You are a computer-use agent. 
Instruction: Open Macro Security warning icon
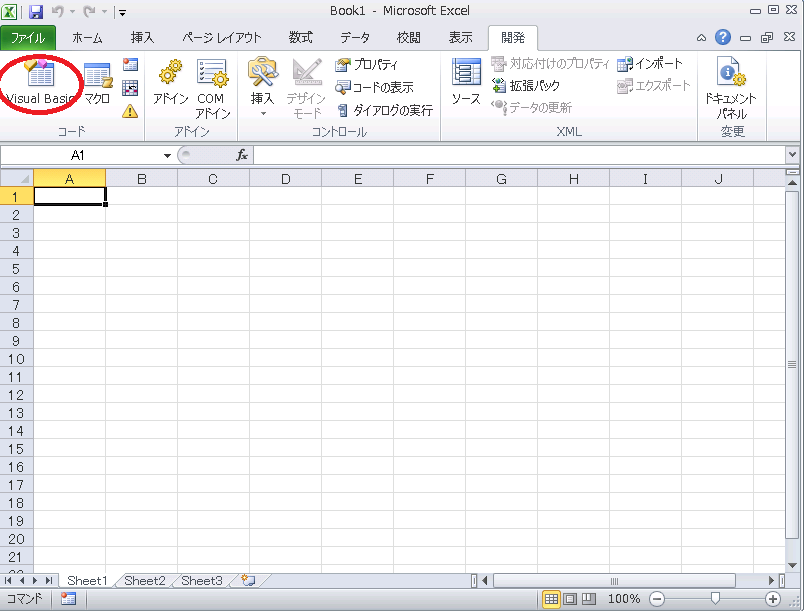(x=130, y=111)
